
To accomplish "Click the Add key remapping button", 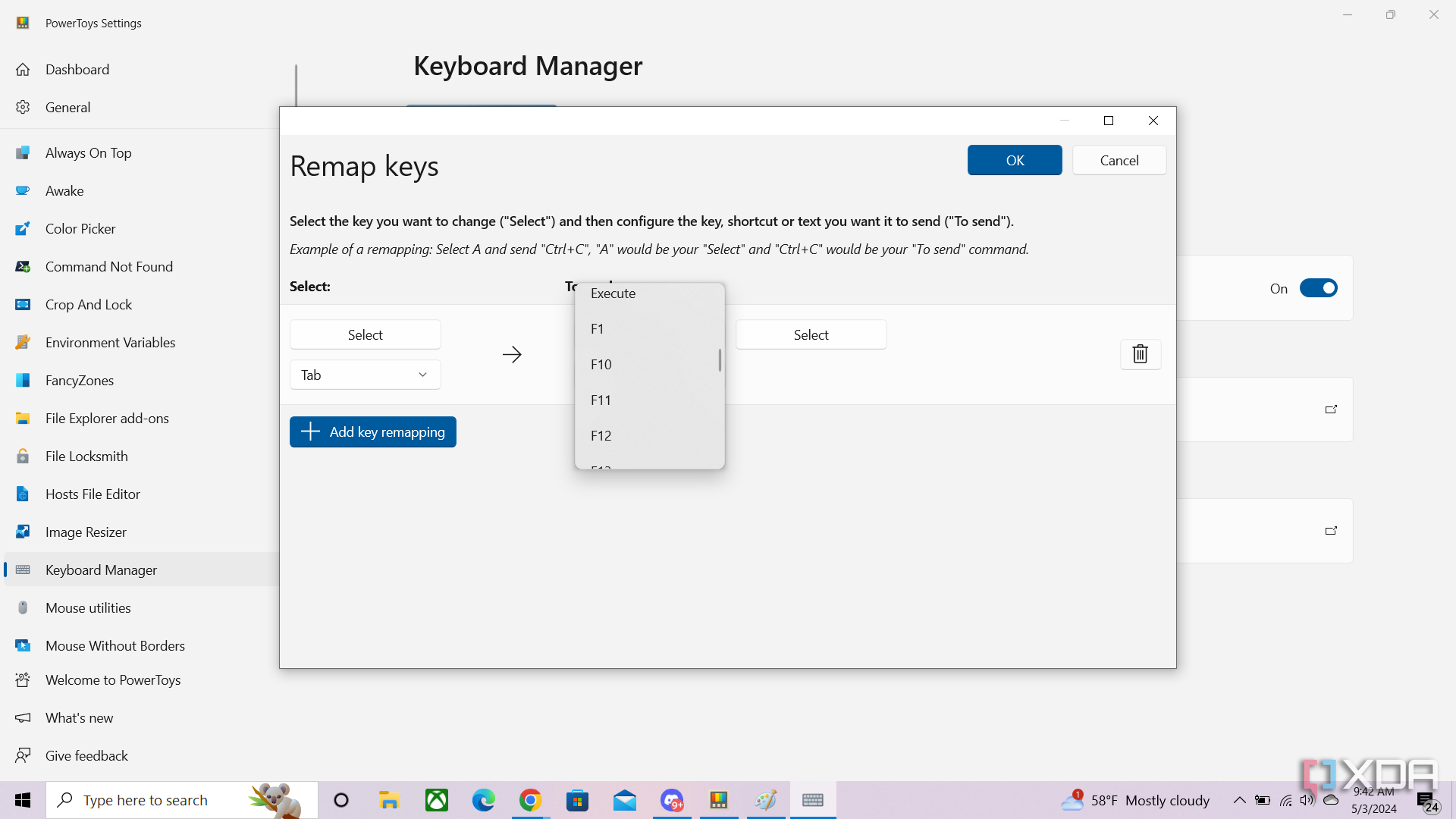I will (x=373, y=432).
